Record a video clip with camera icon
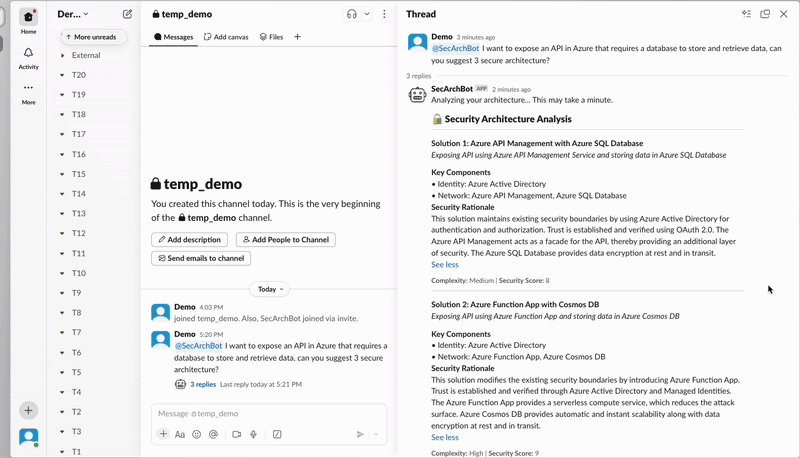The image size is (800, 458). (237, 435)
